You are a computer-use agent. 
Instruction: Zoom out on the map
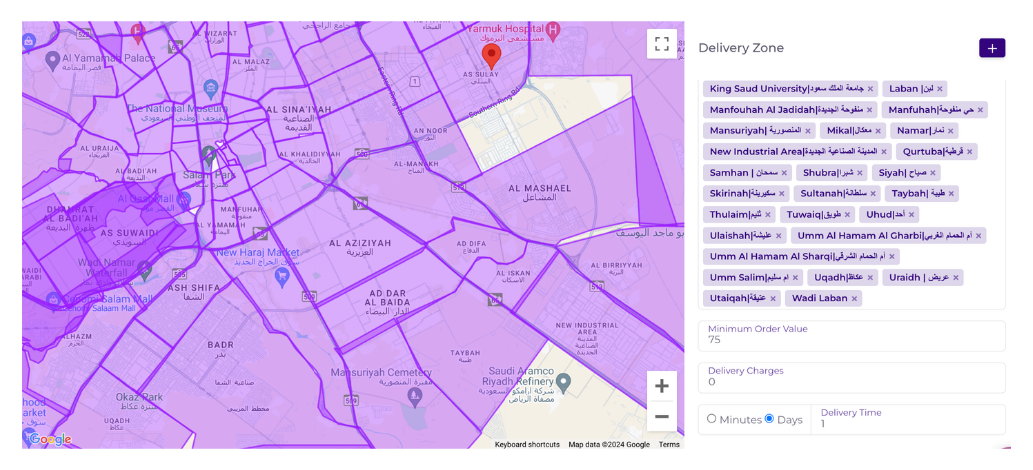tap(661, 416)
